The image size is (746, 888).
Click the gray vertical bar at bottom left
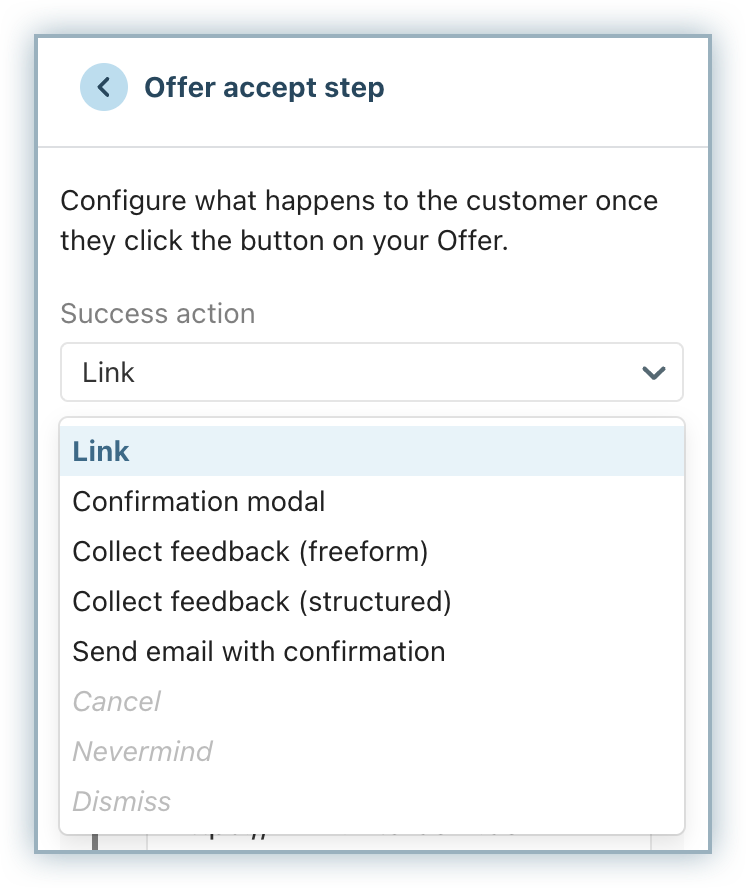pos(95,842)
